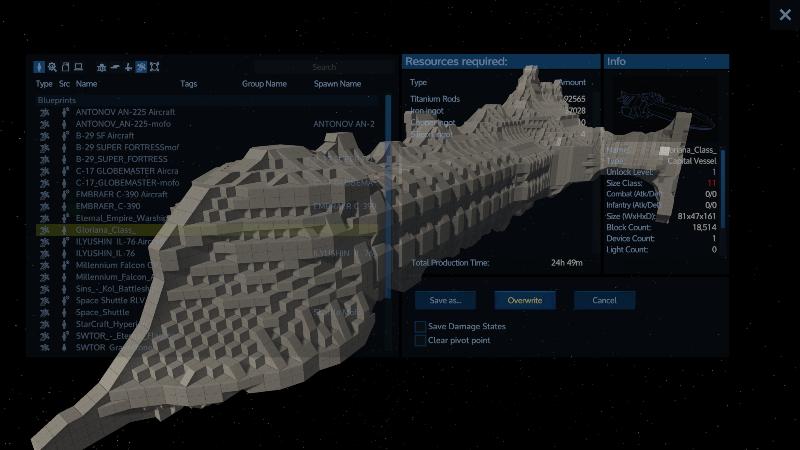Click source icon of Gloriana_Class_ row
Image resolution: width=800 pixels, height=450 pixels.
coord(64,230)
